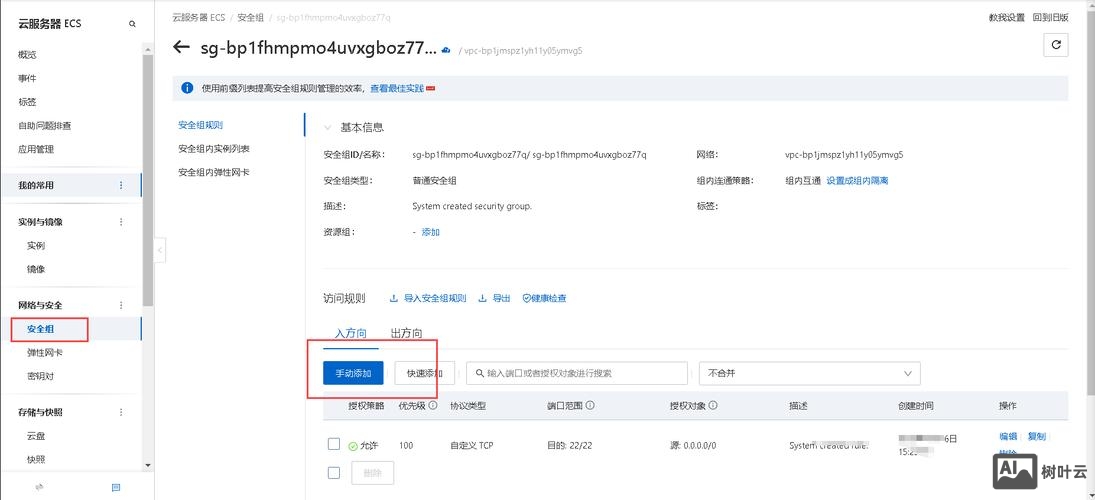
Task: Collapse the 基本信息 section chevron
Action: (x=328, y=128)
